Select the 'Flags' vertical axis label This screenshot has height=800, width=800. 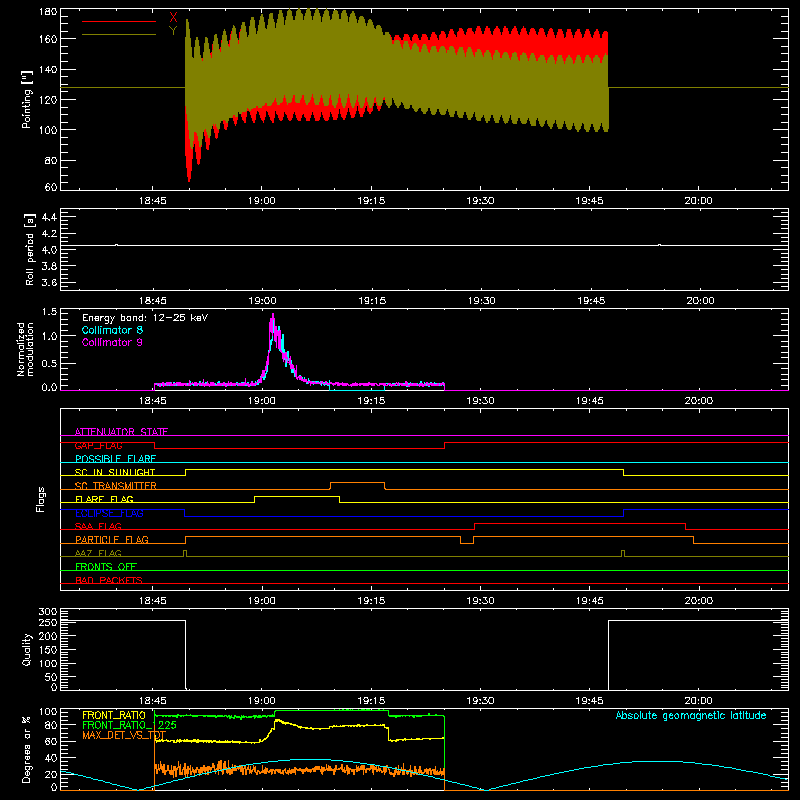tap(40, 499)
